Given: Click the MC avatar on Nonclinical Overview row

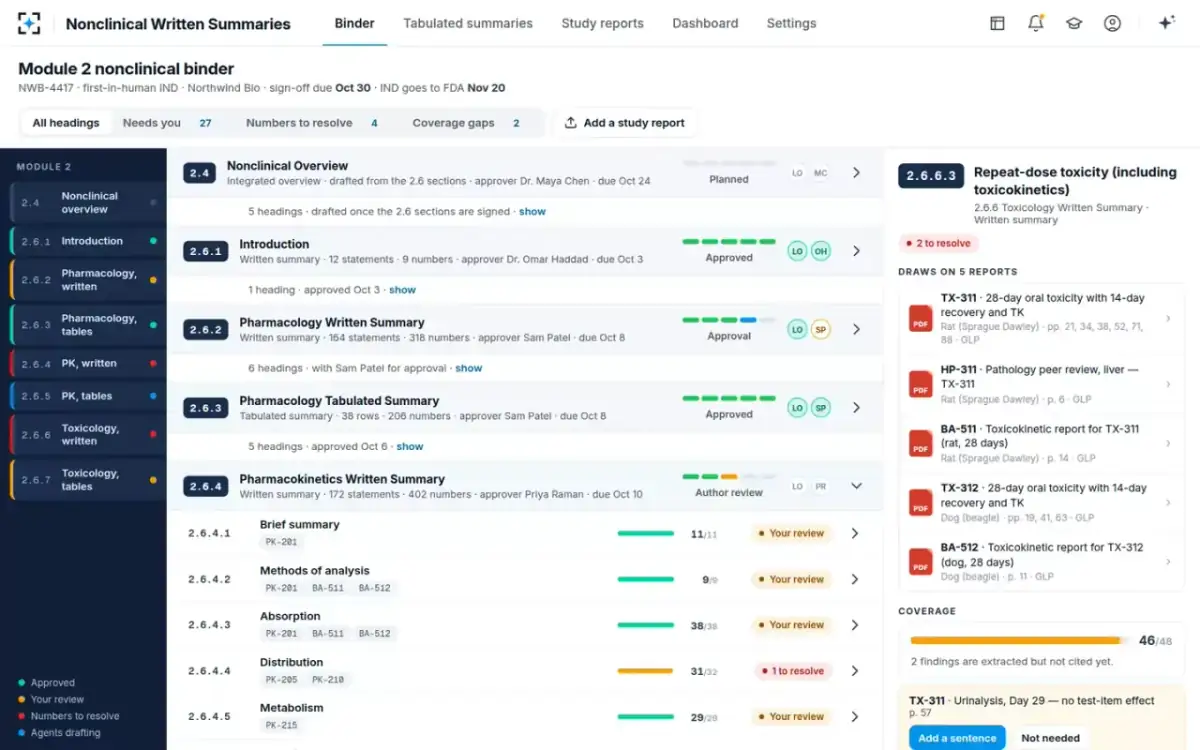Looking at the screenshot, I should [x=821, y=173].
